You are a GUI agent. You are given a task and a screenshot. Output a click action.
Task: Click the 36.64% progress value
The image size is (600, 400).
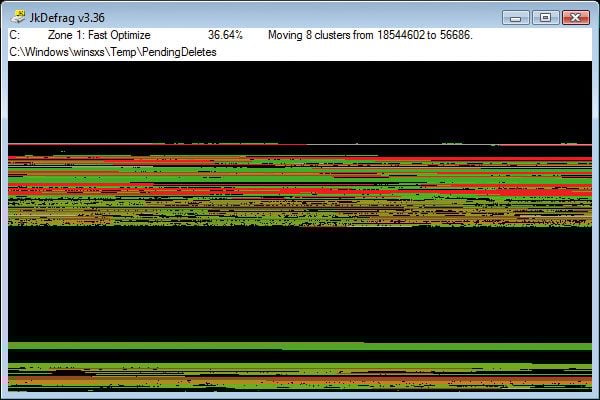tap(225, 35)
